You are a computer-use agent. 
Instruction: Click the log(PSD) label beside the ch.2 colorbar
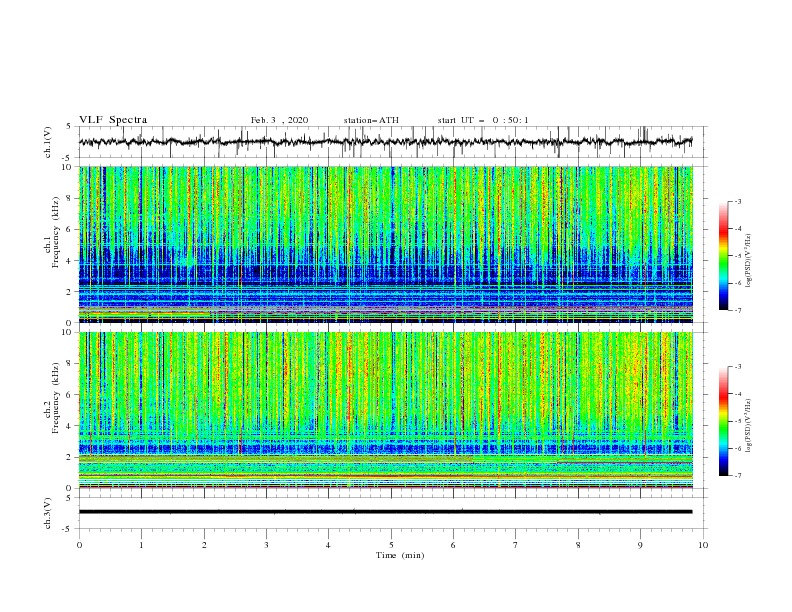749,425
